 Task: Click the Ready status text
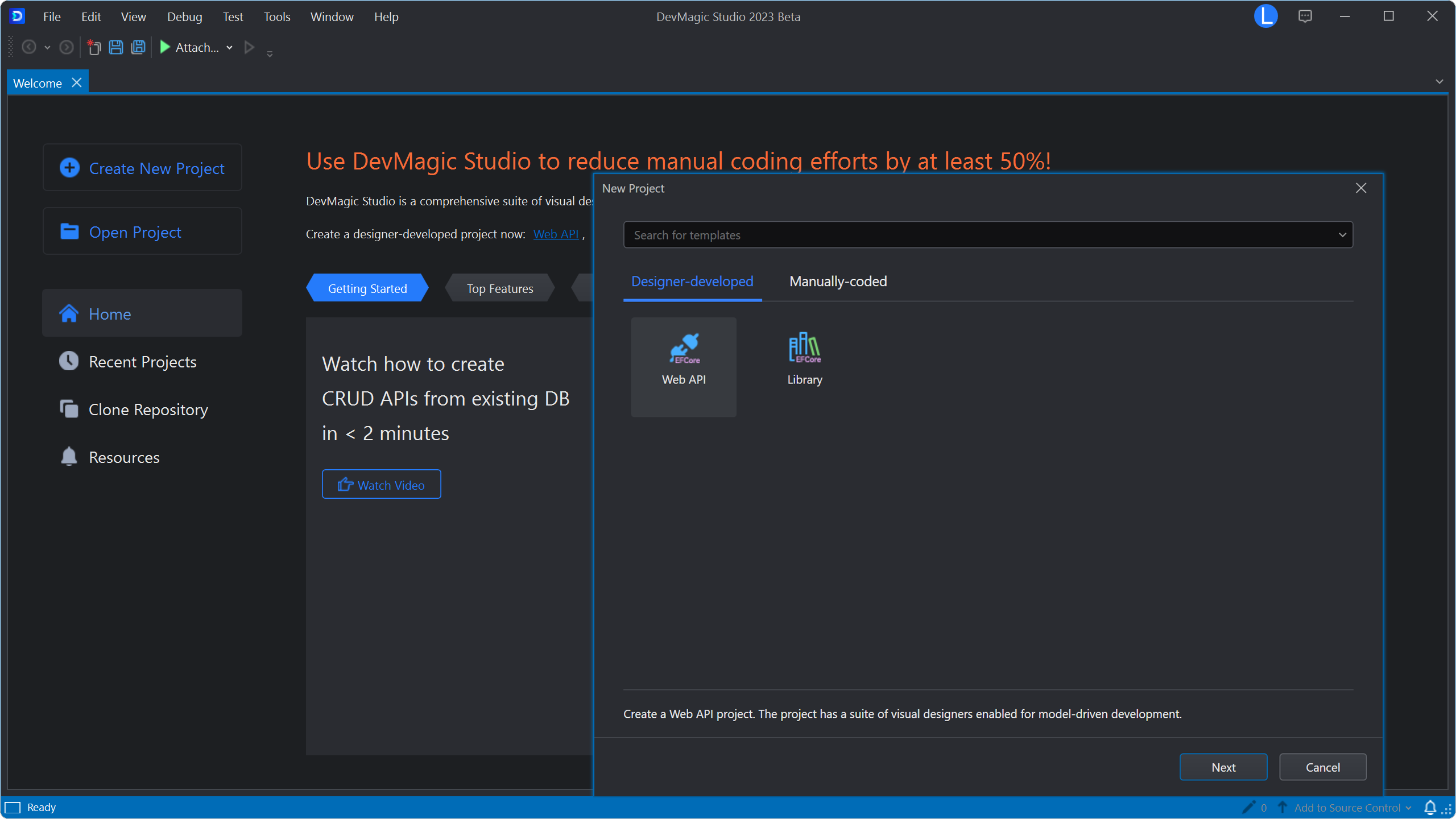click(42, 808)
